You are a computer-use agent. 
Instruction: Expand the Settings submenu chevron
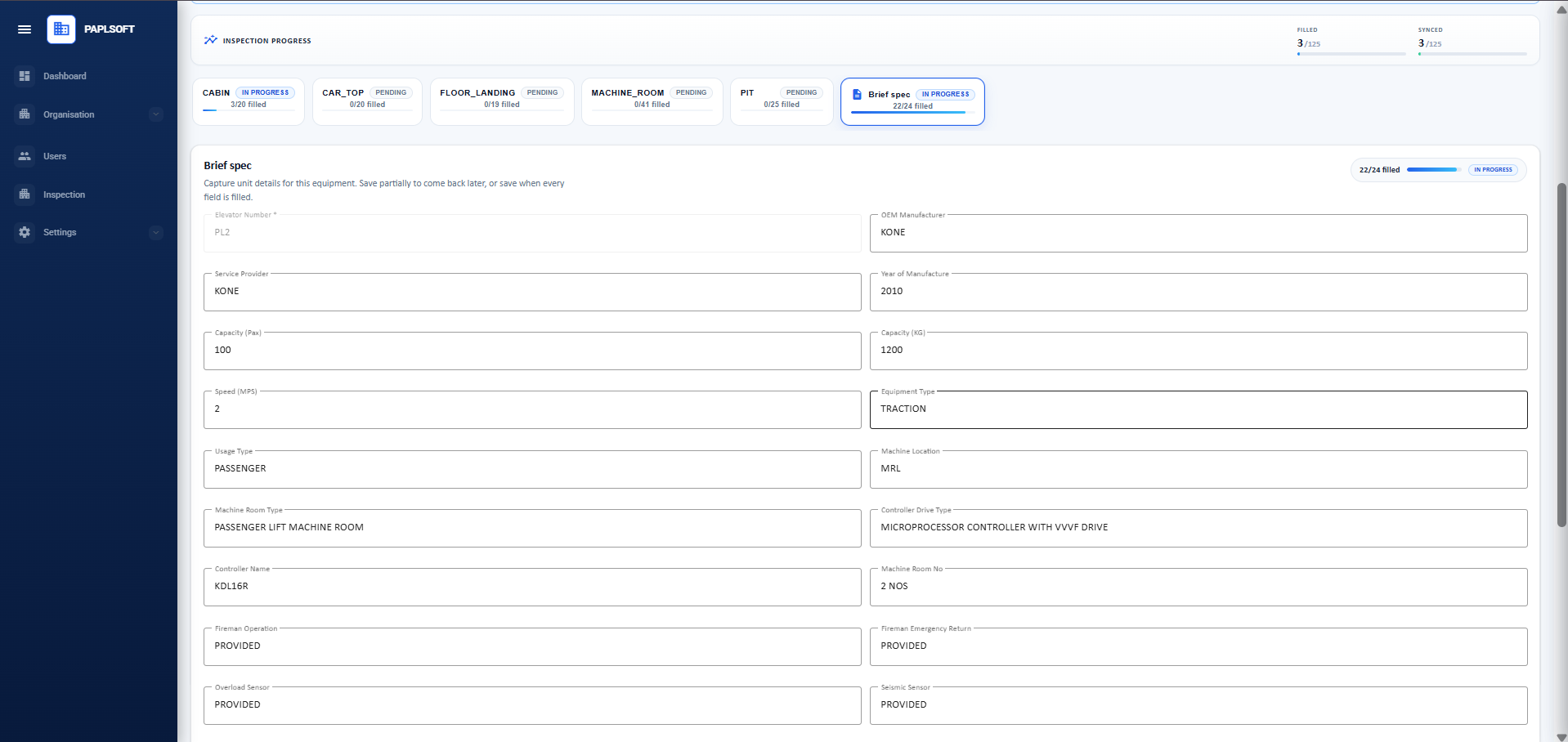[x=156, y=232]
